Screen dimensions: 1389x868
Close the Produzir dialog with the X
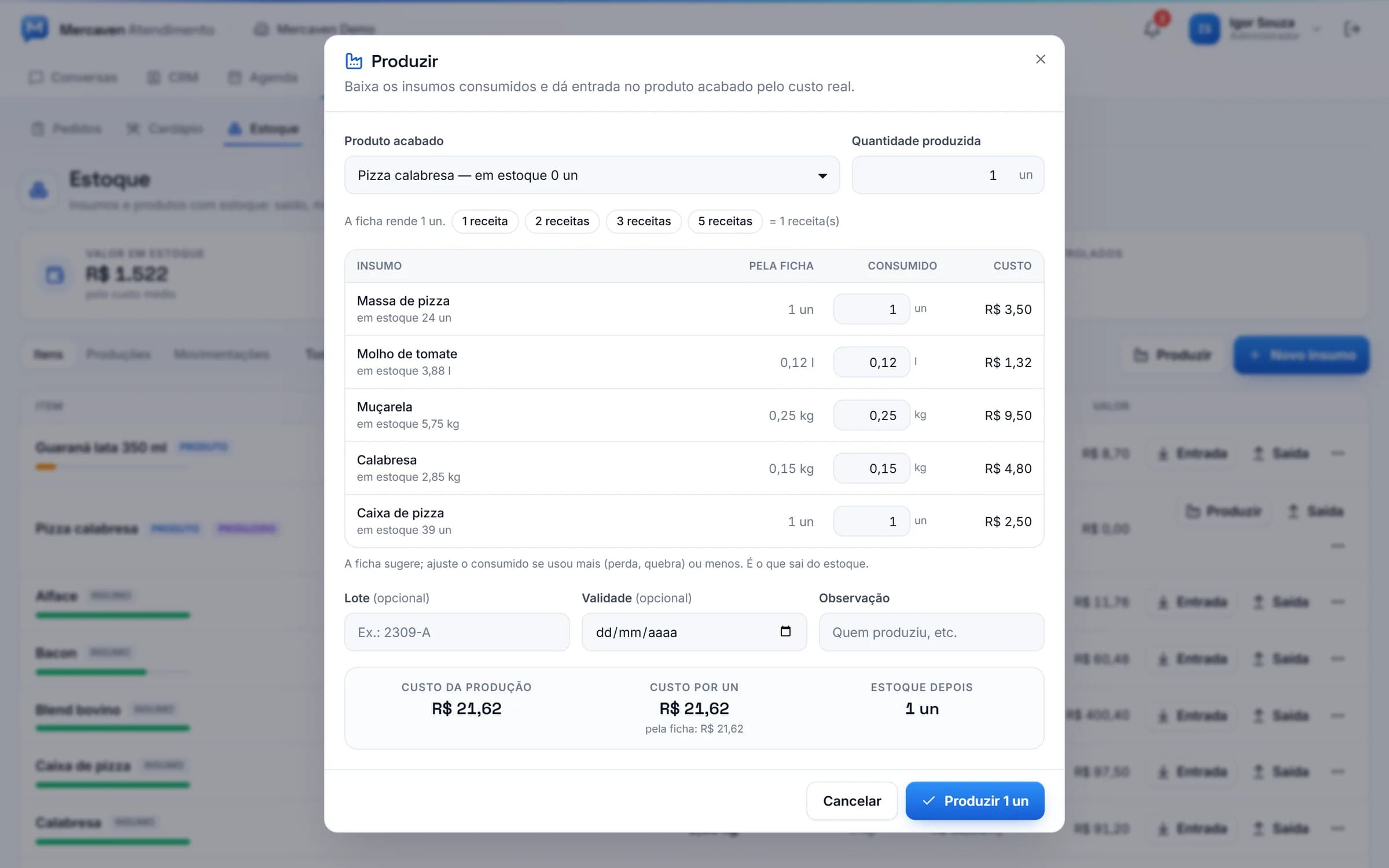pyautogui.click(x=1040, y=59)
